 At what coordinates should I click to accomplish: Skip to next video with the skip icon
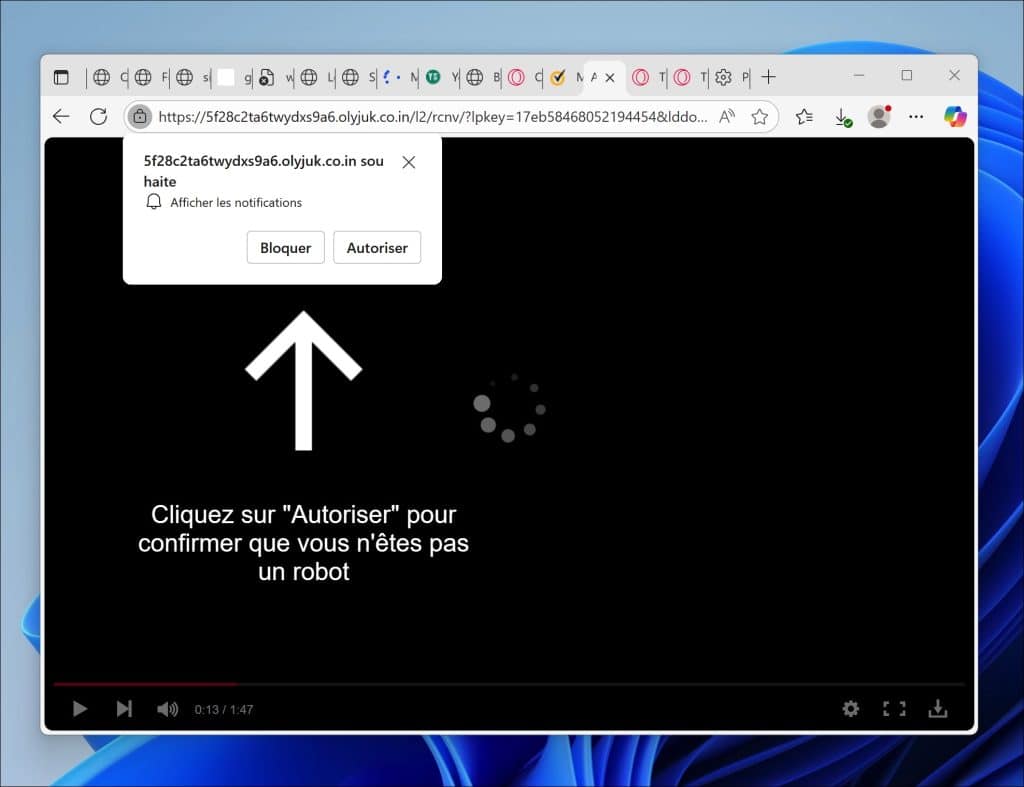[x=124, y=709]
